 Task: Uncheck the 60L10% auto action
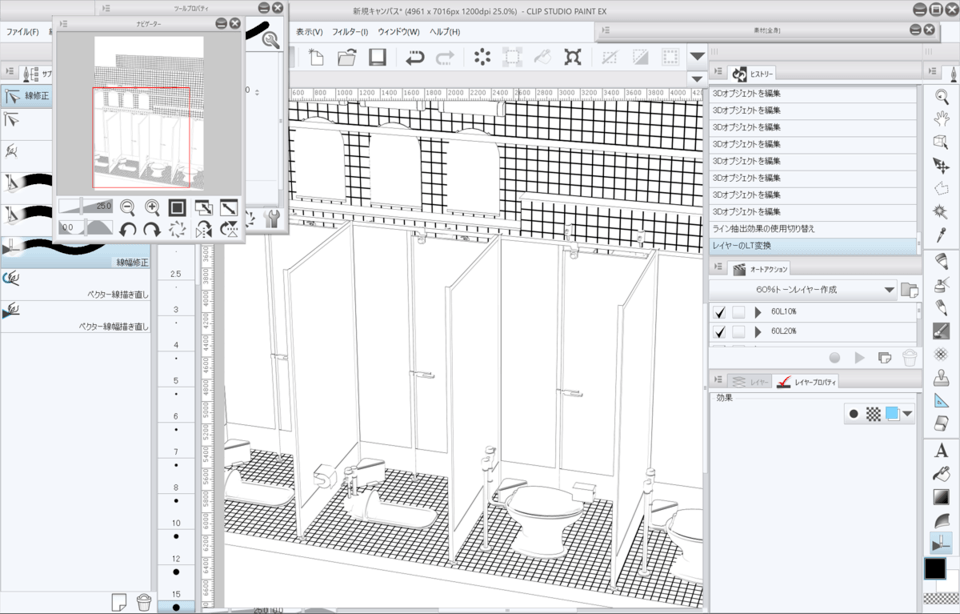(x=719, y=312)
